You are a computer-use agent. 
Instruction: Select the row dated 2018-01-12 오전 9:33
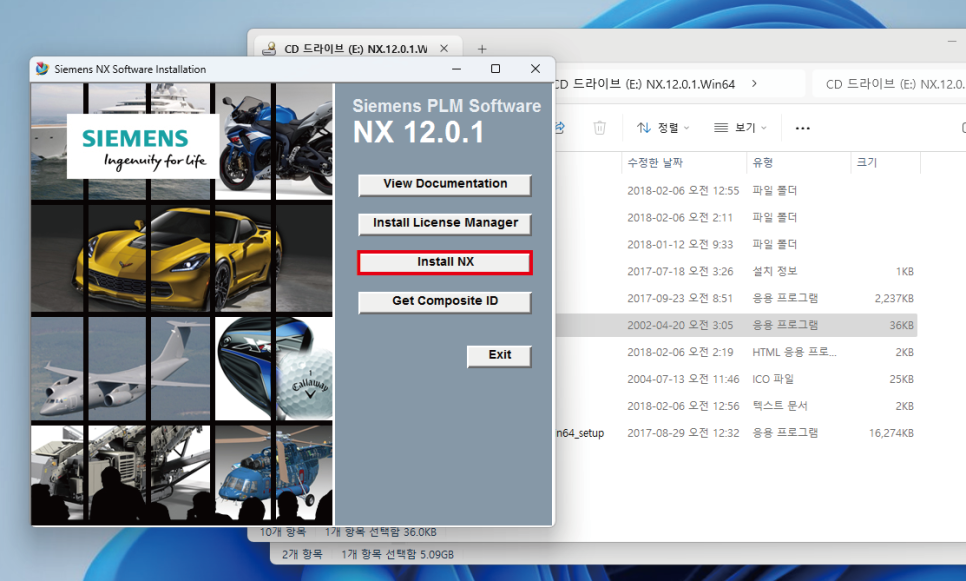coord(736,245)
